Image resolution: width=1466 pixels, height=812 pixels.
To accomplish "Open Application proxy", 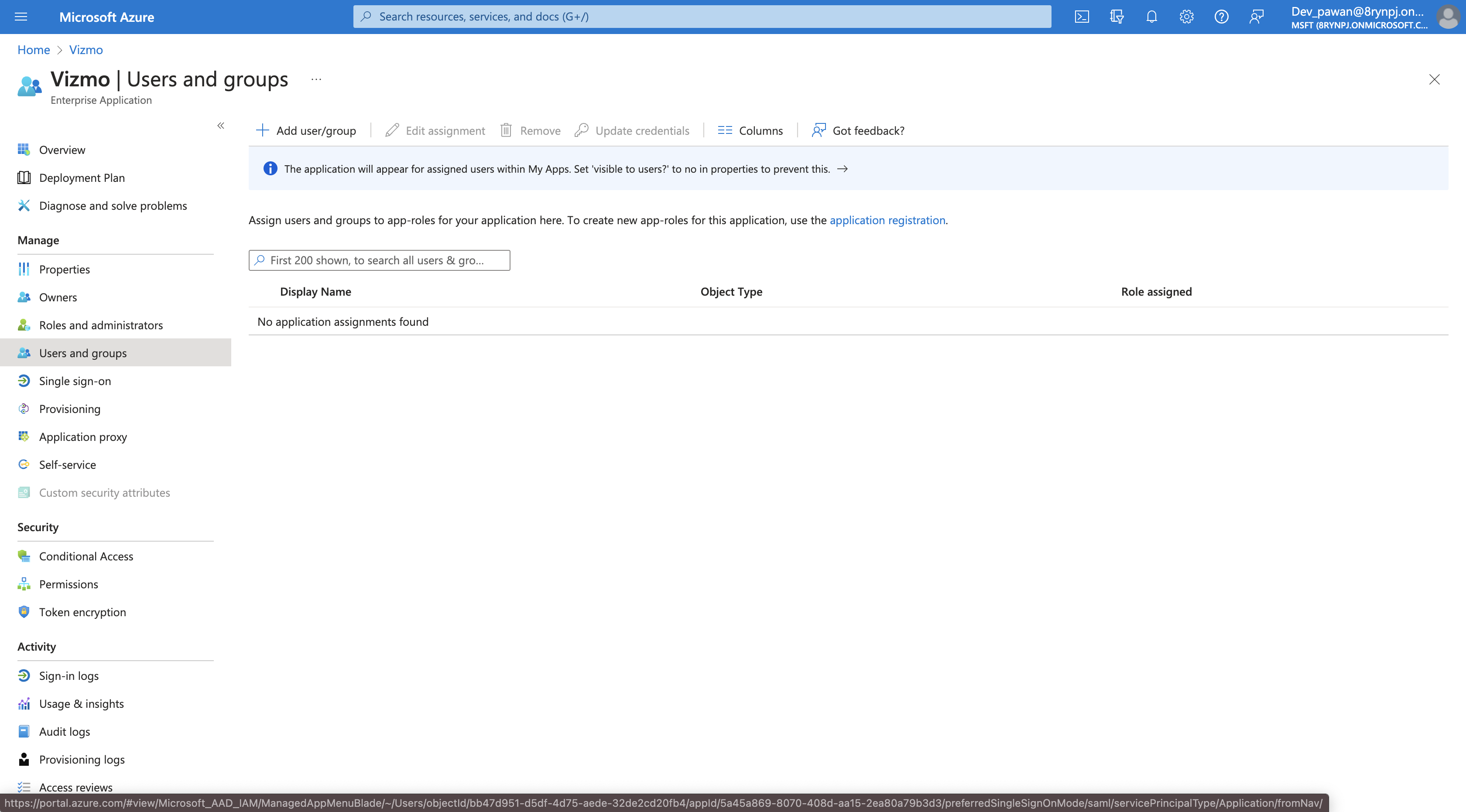I will 116,437.
